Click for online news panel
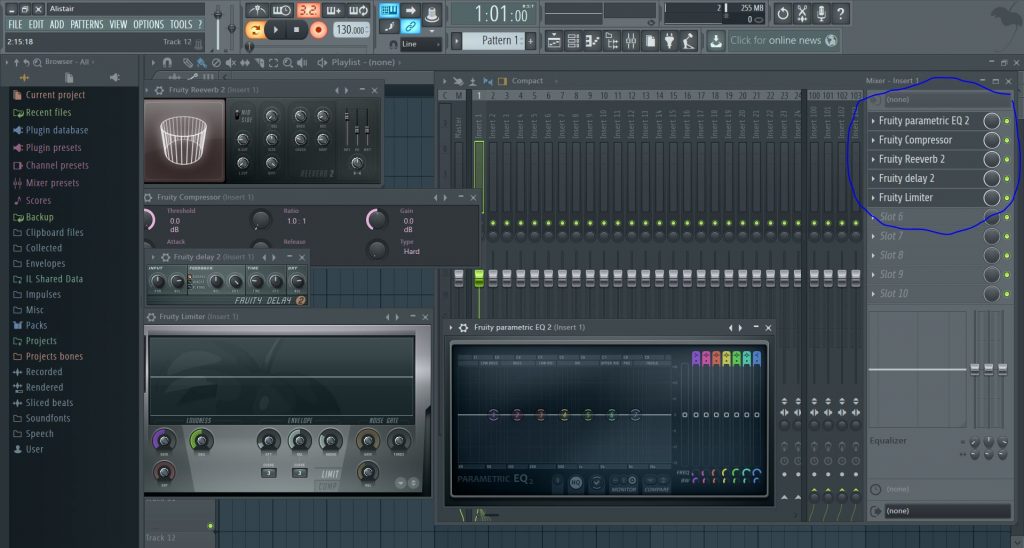1024x548 pixels. [x=783, y=40]
